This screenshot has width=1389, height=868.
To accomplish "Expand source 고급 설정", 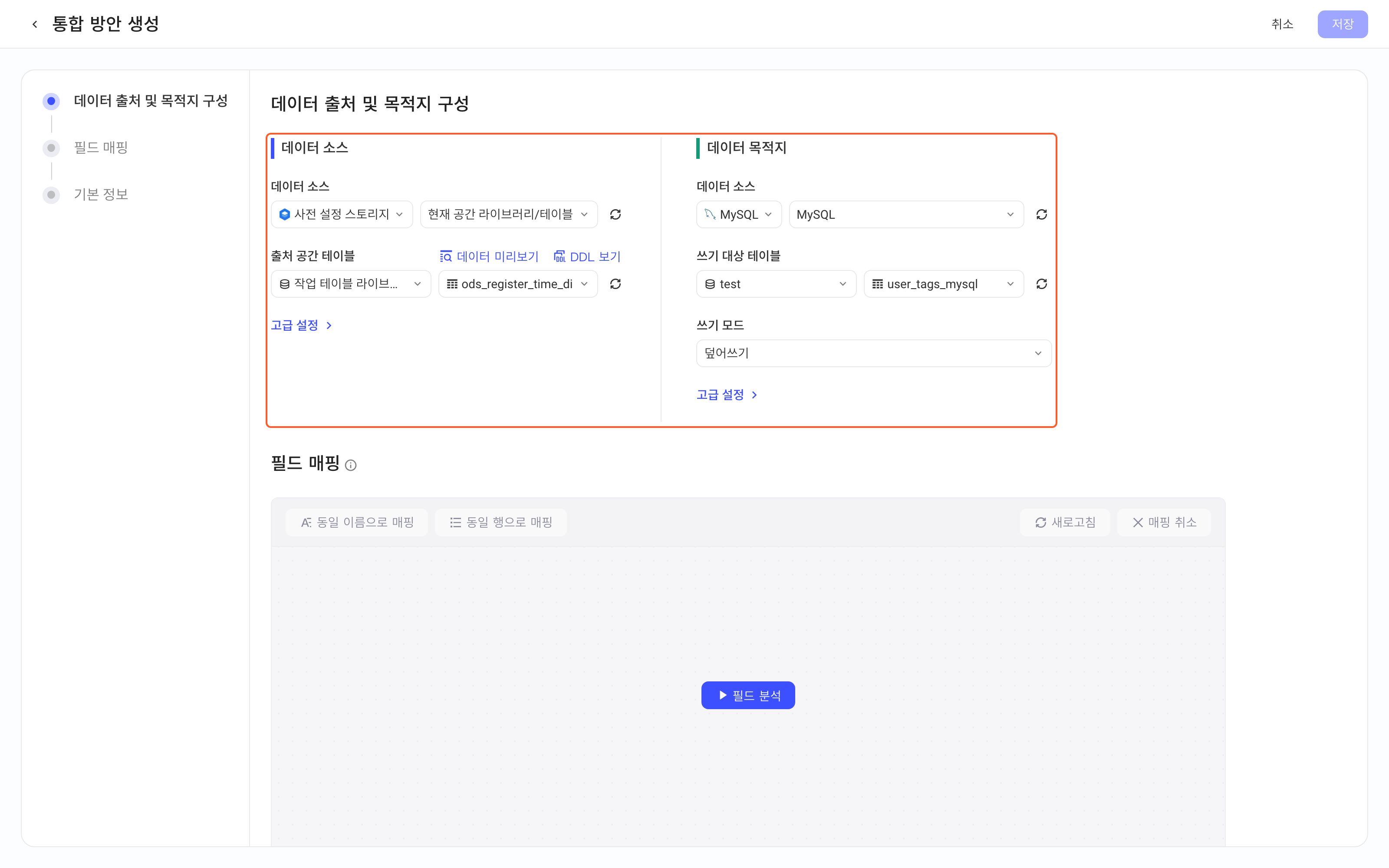I will click(301, 325).
